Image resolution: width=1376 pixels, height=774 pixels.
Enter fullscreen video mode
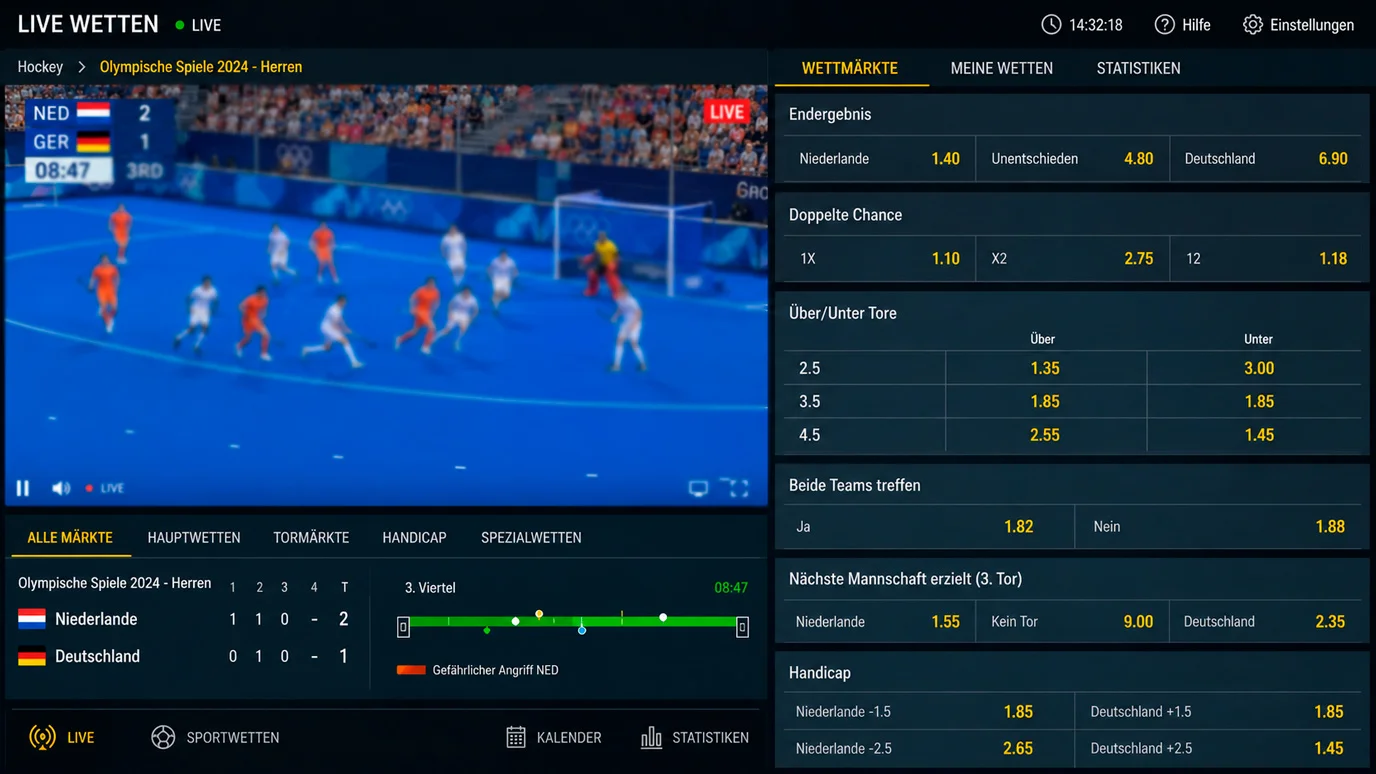point(739,488)
